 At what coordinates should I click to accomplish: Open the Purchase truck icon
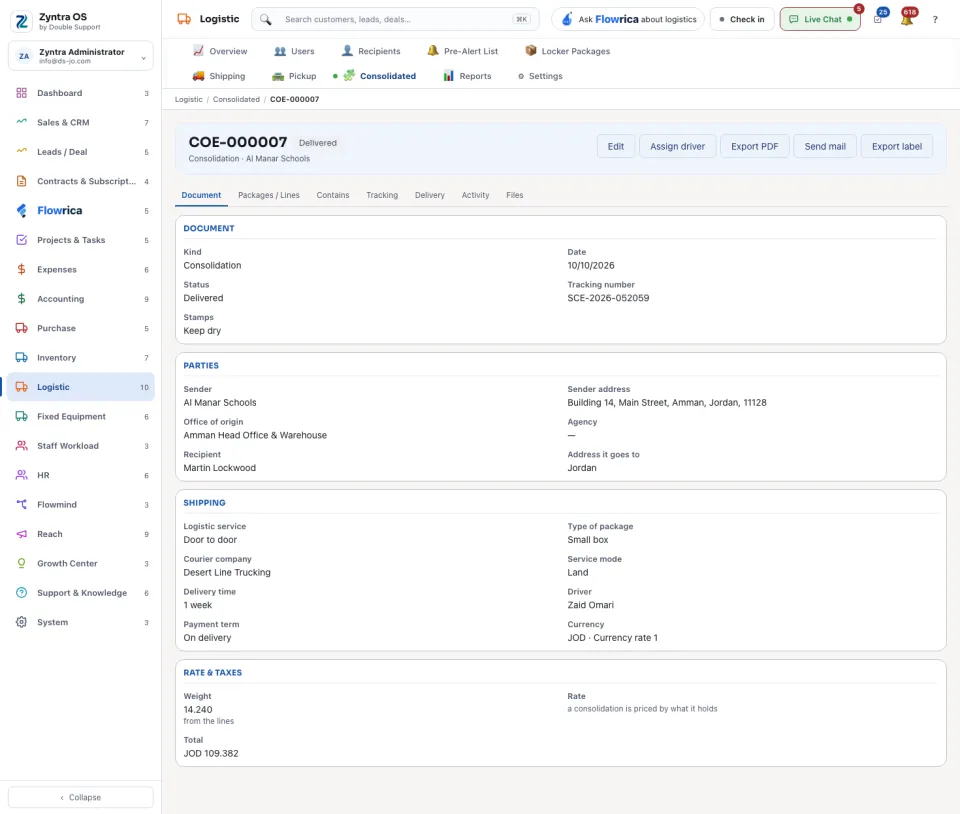coord(21,328)
